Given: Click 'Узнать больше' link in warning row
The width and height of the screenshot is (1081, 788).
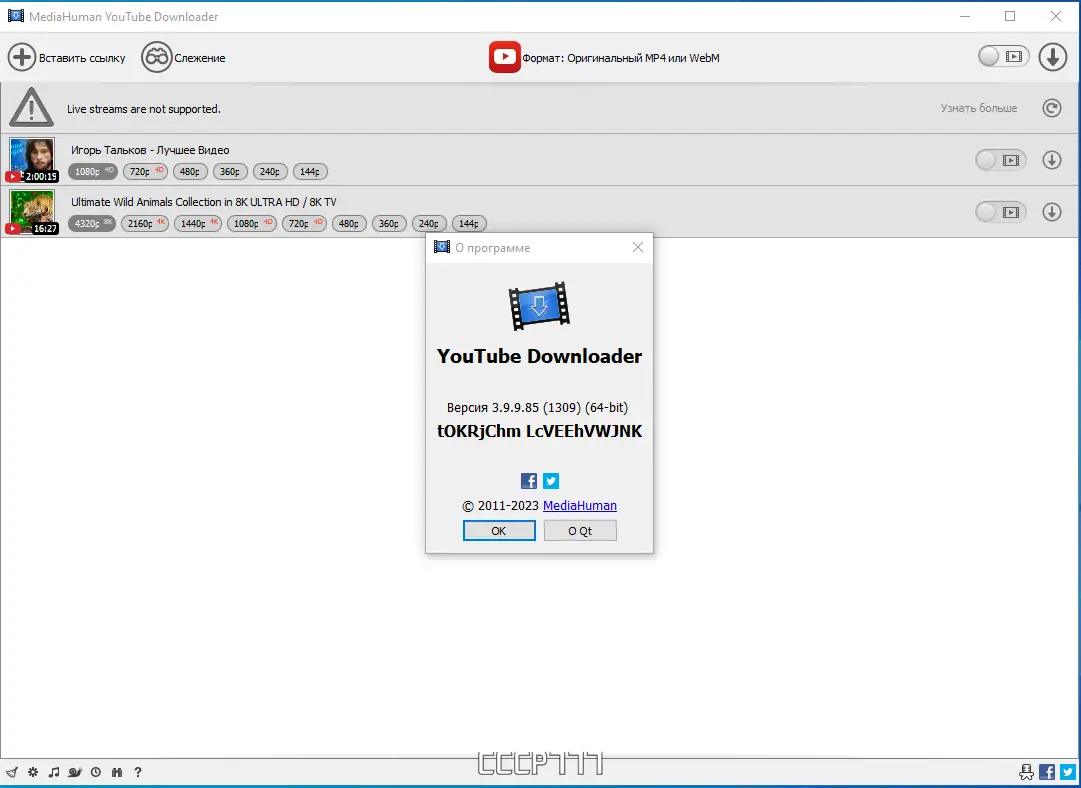Looking at the screenshot, I should pos(979,108).
